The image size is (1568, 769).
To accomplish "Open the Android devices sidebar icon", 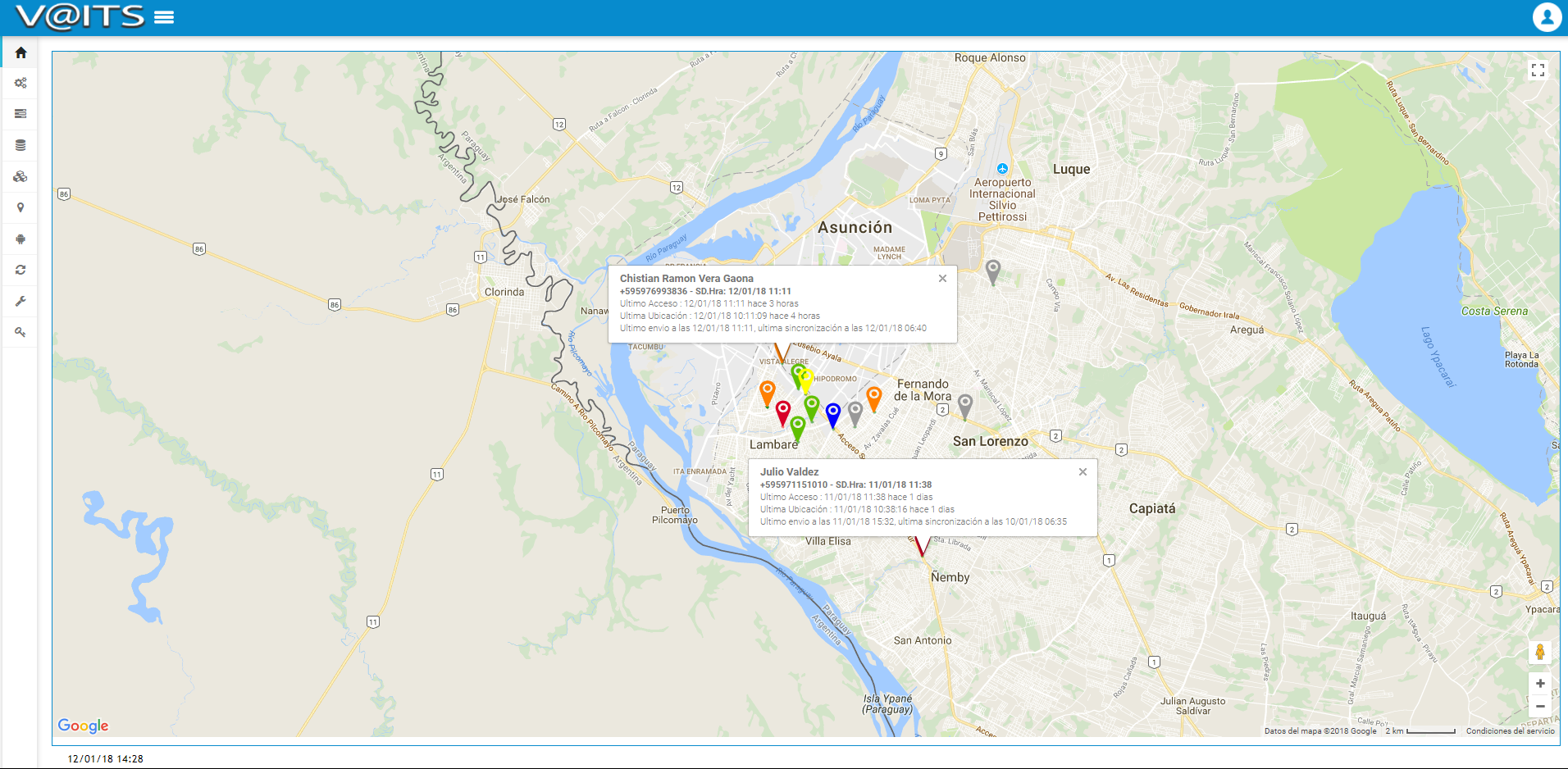I will click(x=21, y=239).
